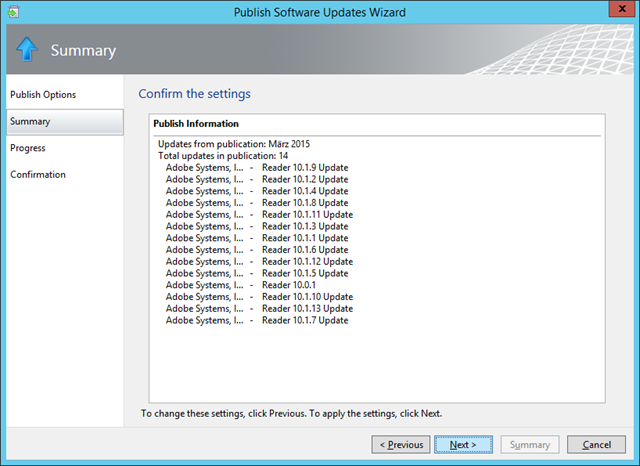Viewport: 640px width, 466px height.
Task: Select the Reader 10.1.1 Update row
Action: 257,238
